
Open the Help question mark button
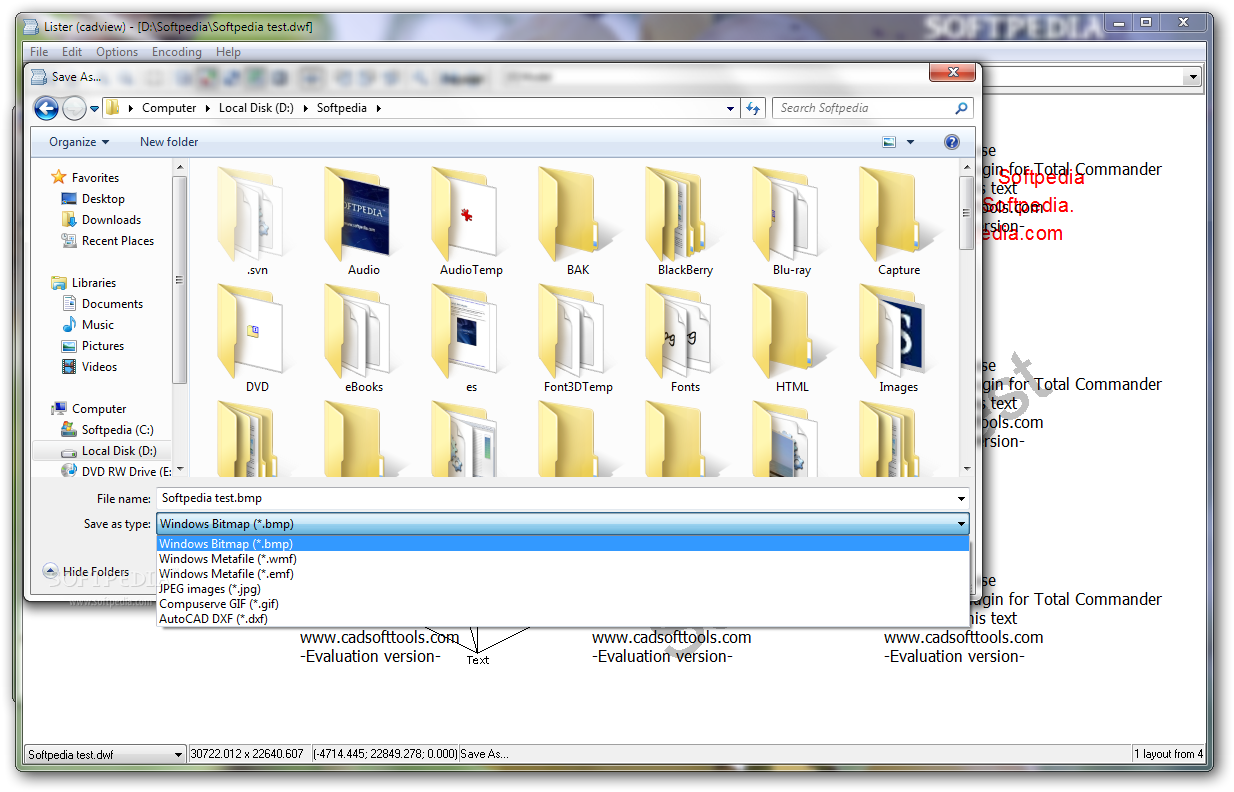tap(952, 142)
